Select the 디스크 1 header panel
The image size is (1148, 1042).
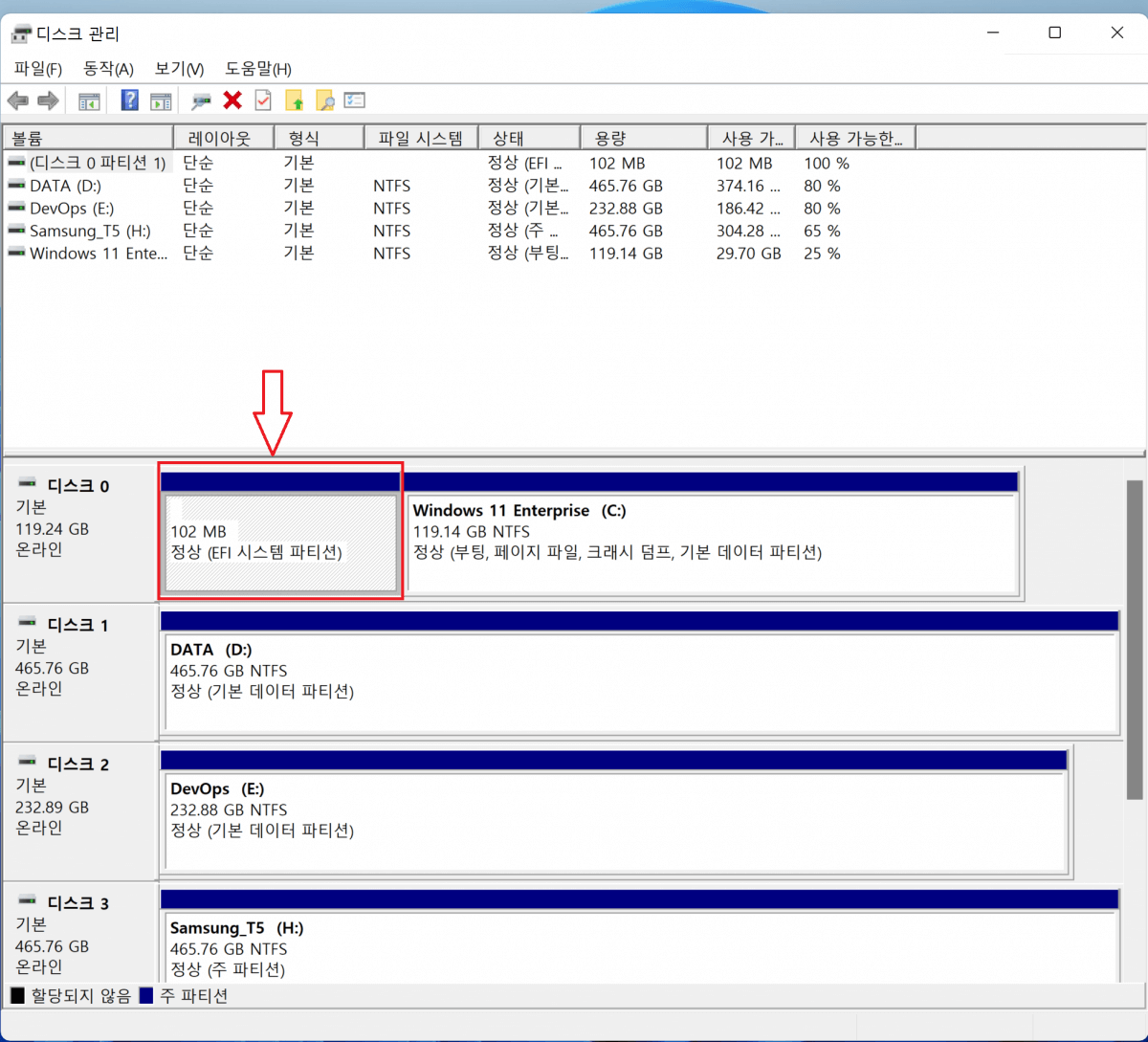coord(80,672)
